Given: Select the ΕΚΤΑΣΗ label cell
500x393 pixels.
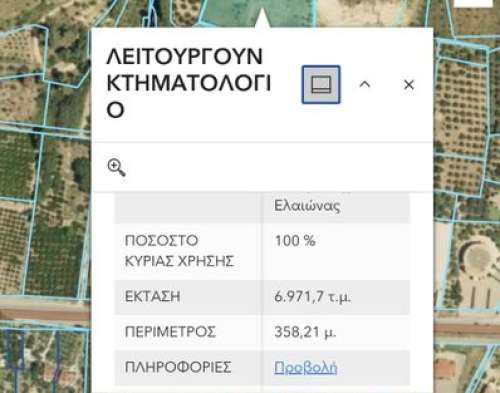Looking at the screenshot, I should coord(188,297).
